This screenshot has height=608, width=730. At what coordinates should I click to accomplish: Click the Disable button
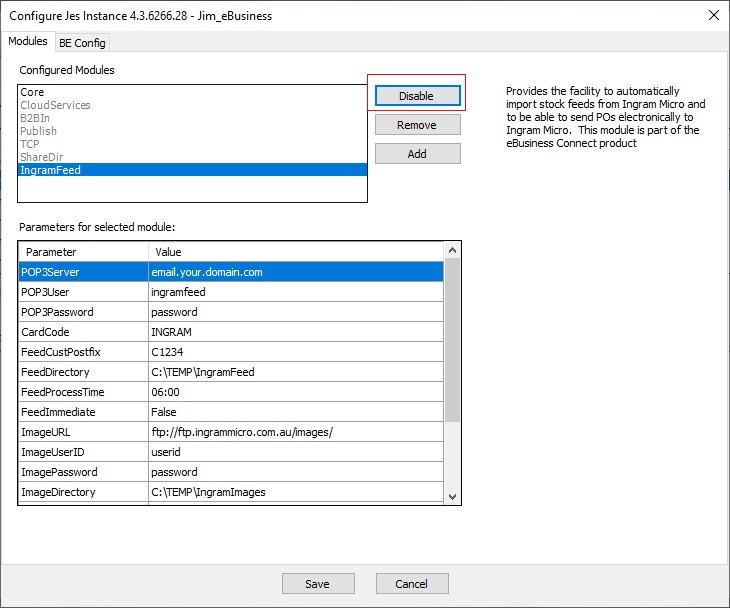(x=417, y=96)
